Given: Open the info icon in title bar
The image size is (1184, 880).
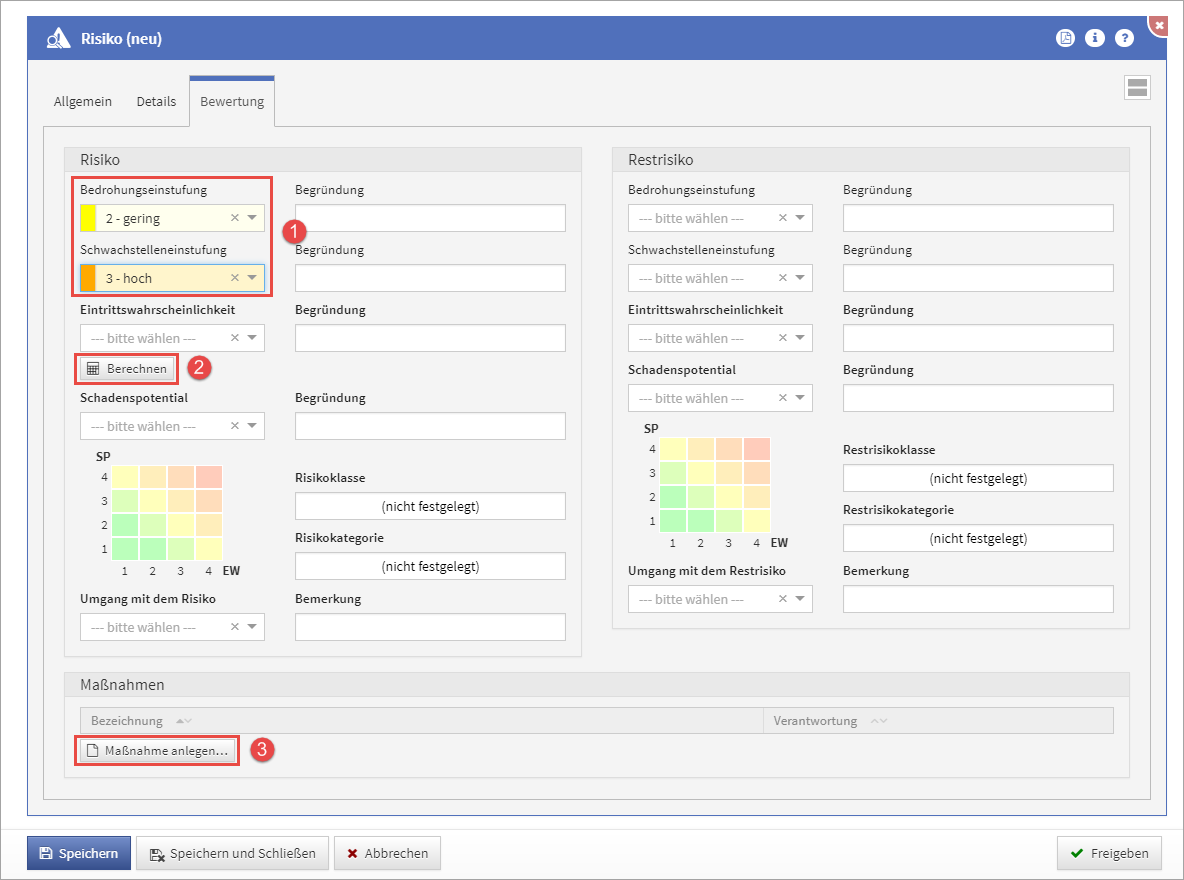Looking at the screenshot, I should click(1095, 38).
